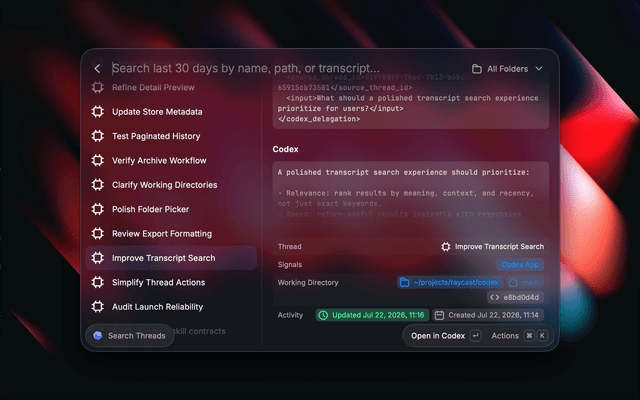Viewport: 640px width, 400px height.
Task: Go back using the left chevron arrow
Action: [x=97, y=69]
